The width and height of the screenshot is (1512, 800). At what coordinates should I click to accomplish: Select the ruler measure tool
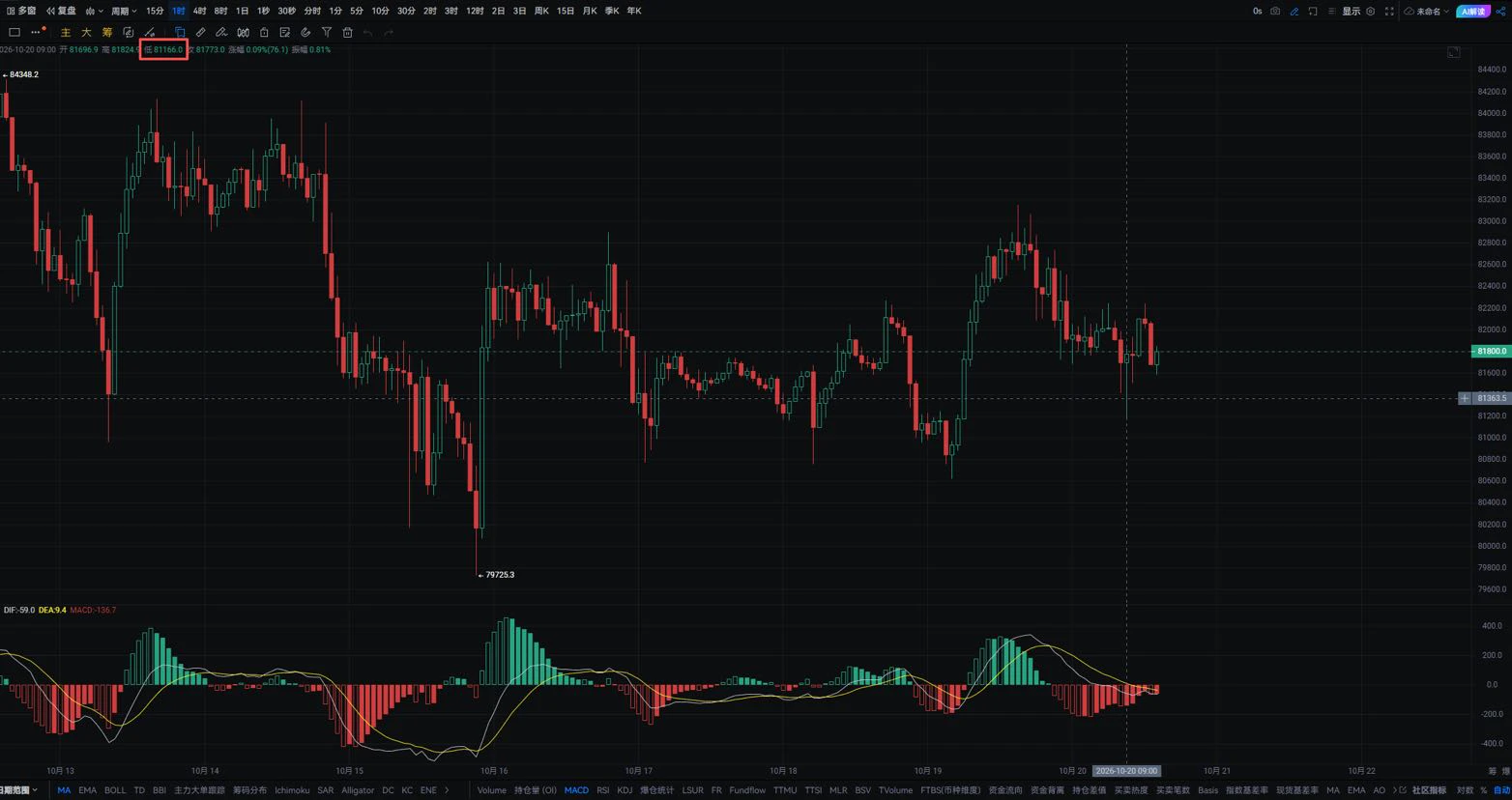coord(200,33)
